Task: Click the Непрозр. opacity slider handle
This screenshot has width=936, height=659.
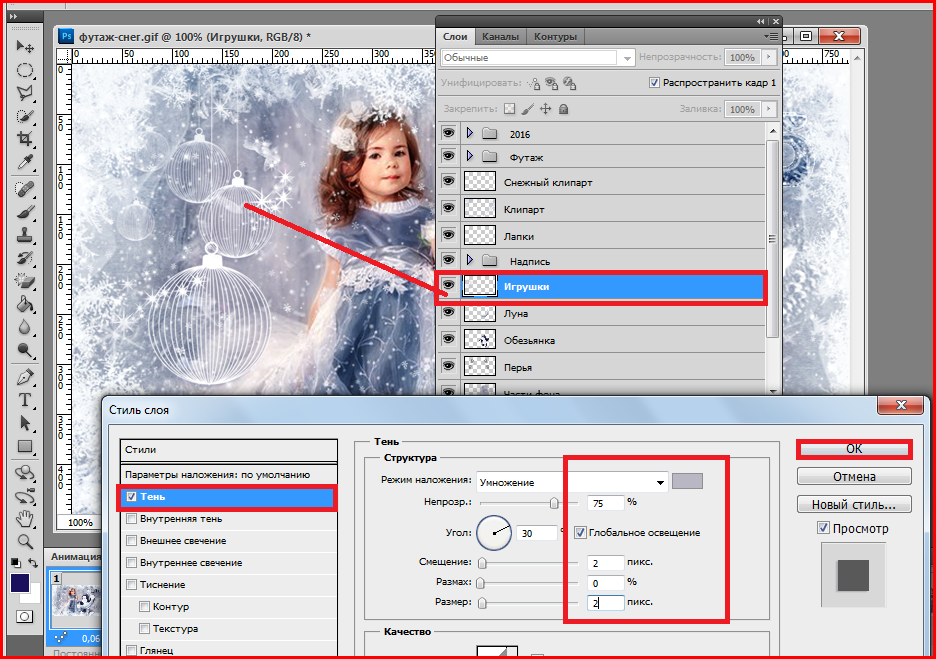Action: point(554,503)
